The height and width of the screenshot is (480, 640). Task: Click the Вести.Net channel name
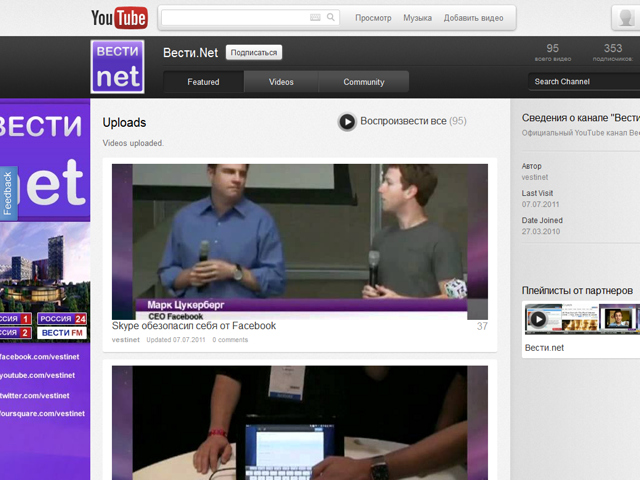[x=191, y=53]
